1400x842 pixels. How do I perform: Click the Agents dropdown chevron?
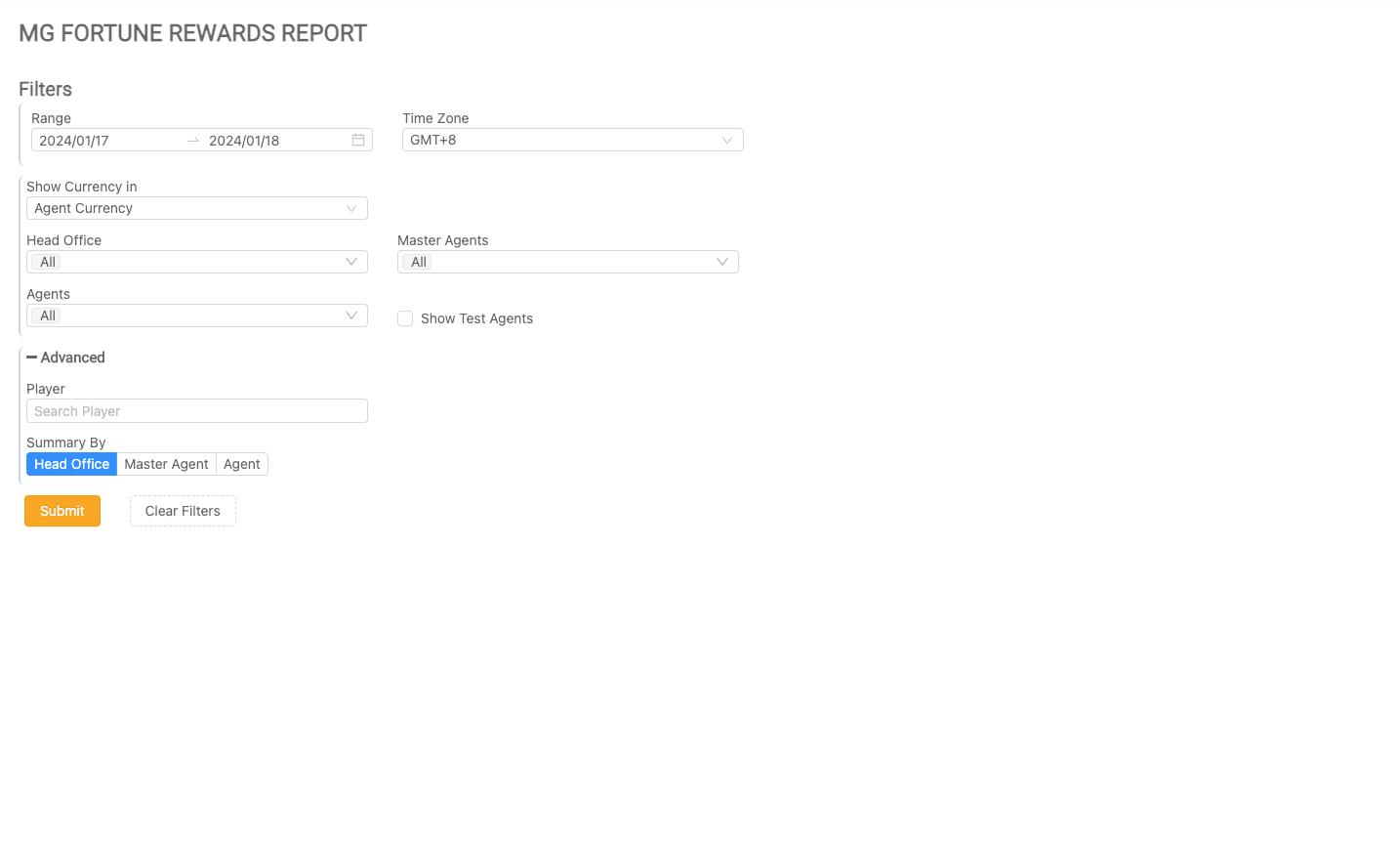click(x=351, y=316)
